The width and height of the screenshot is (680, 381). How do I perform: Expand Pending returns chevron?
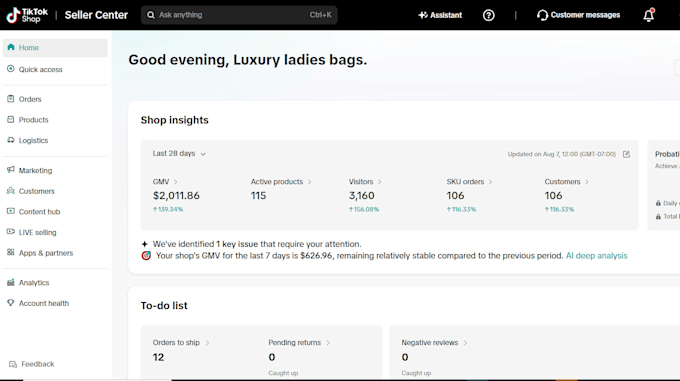[328, 343]
